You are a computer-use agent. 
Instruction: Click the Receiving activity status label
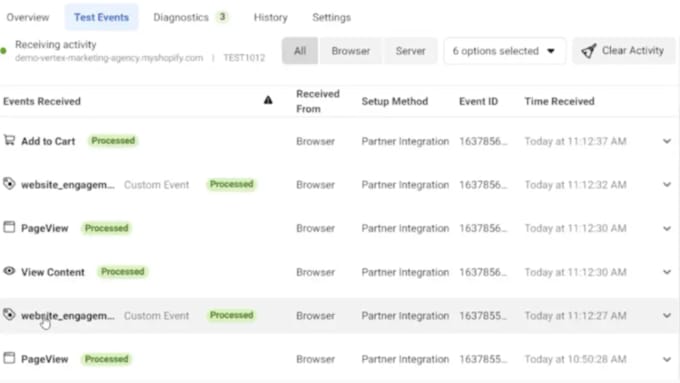56,45
